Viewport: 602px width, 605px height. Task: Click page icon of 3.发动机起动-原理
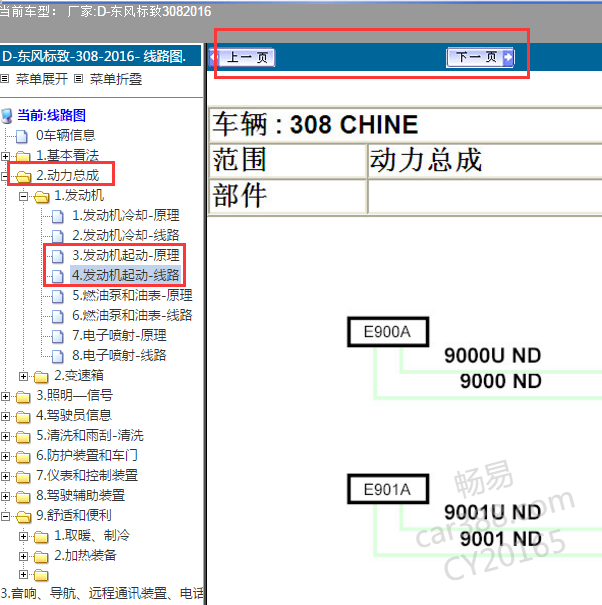coord(57,256)
